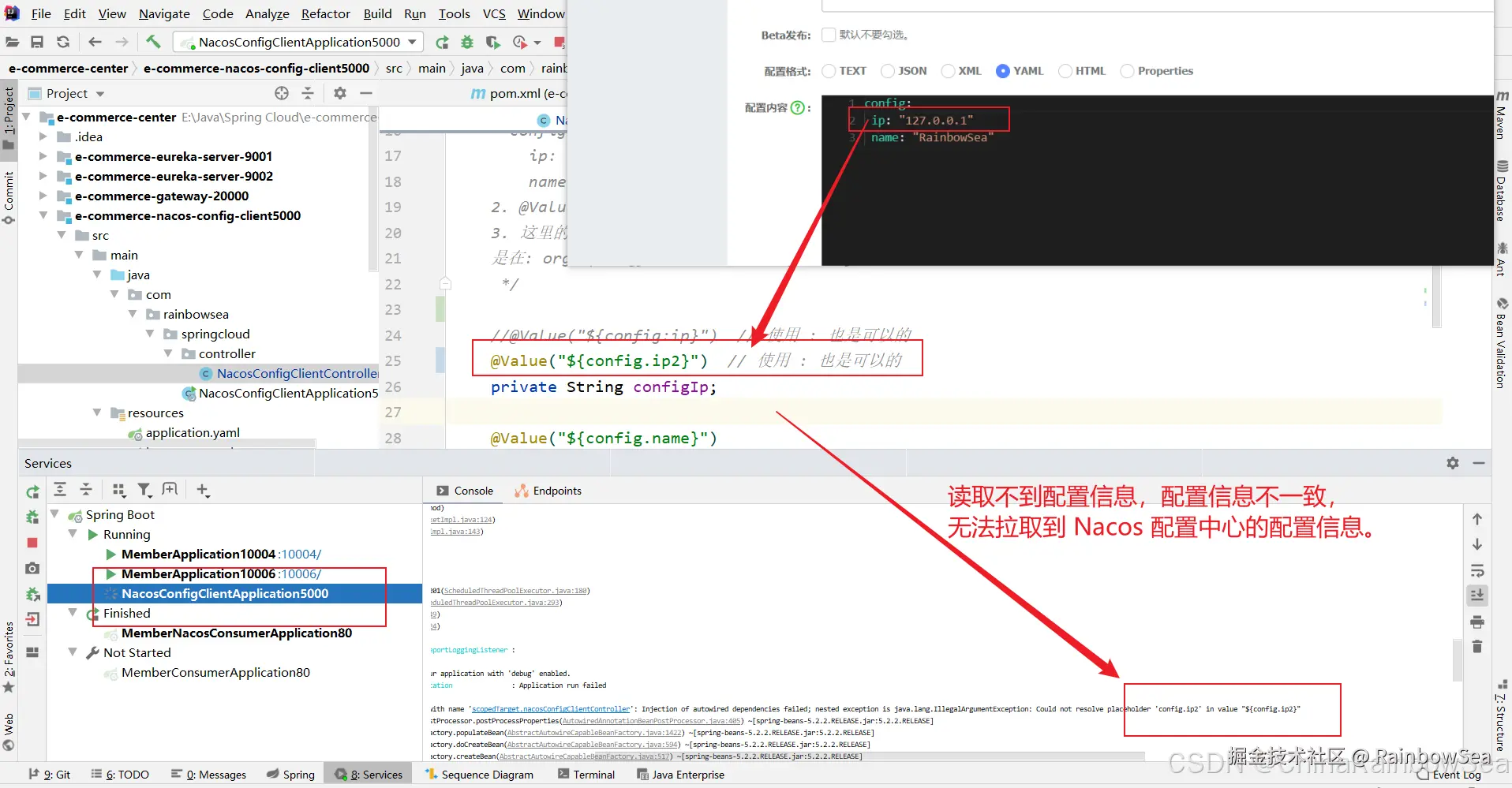Image resolution: width=1512 pixels, height=788 pixels.
Task: Open the Event Log button
Action: click(x=1449, y=775)
